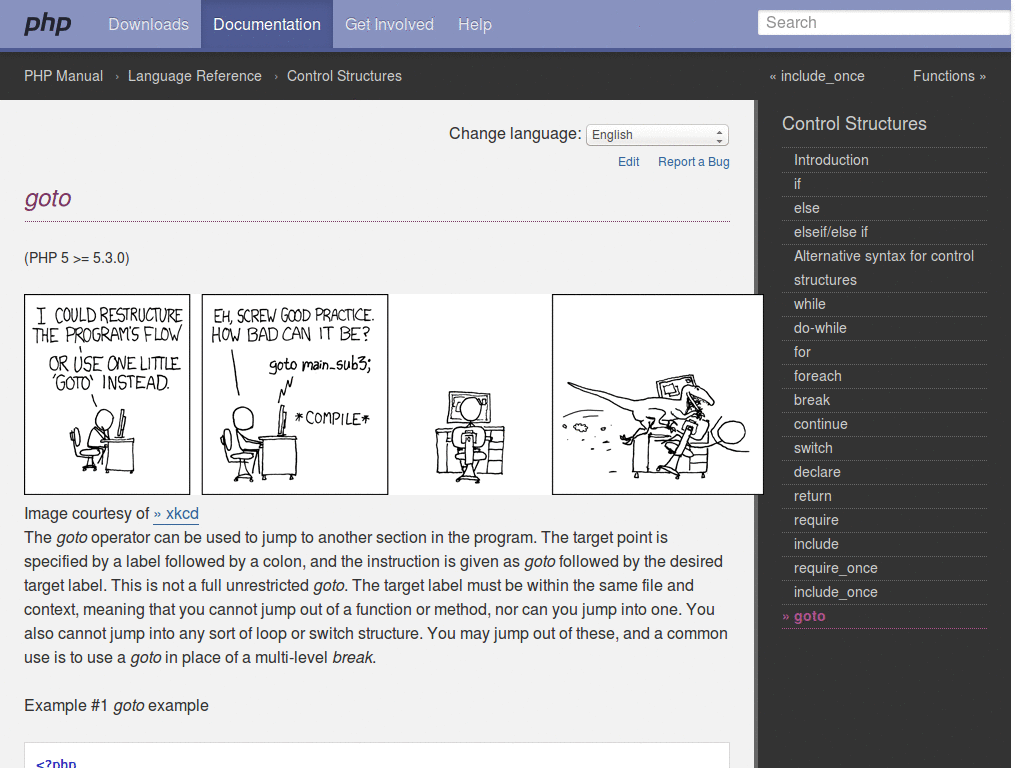Switch to the Documentation section

(266, 24)
